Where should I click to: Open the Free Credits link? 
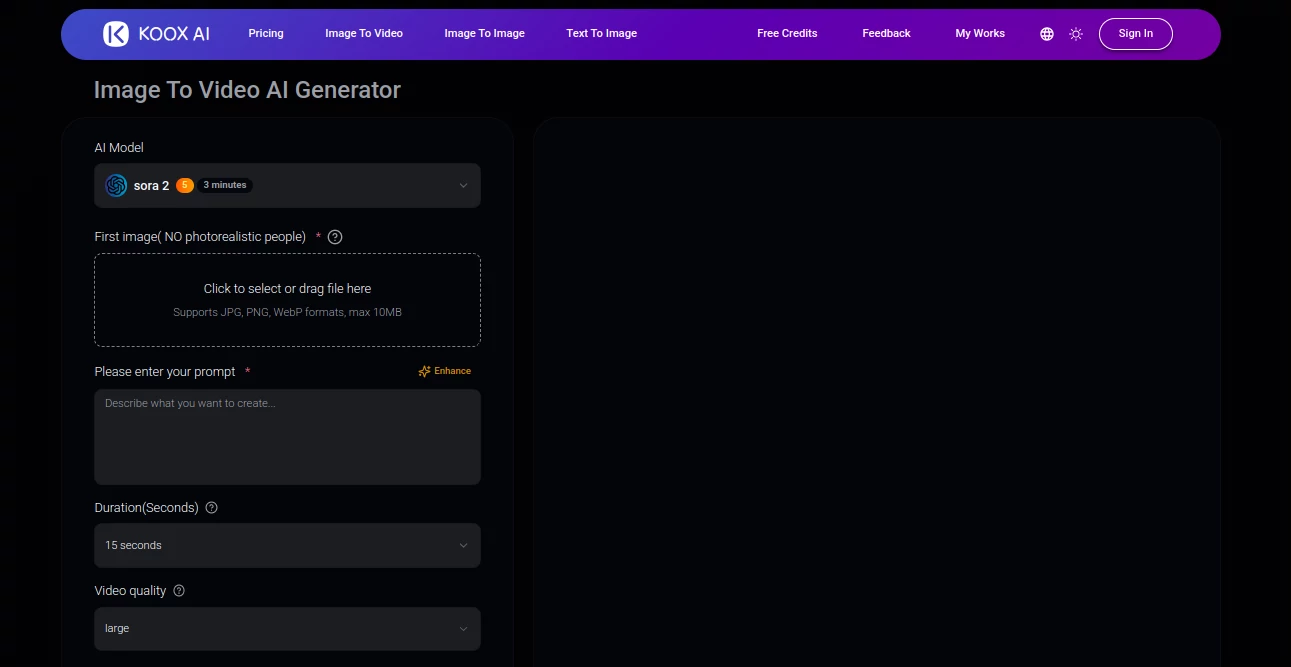[786, 33]
